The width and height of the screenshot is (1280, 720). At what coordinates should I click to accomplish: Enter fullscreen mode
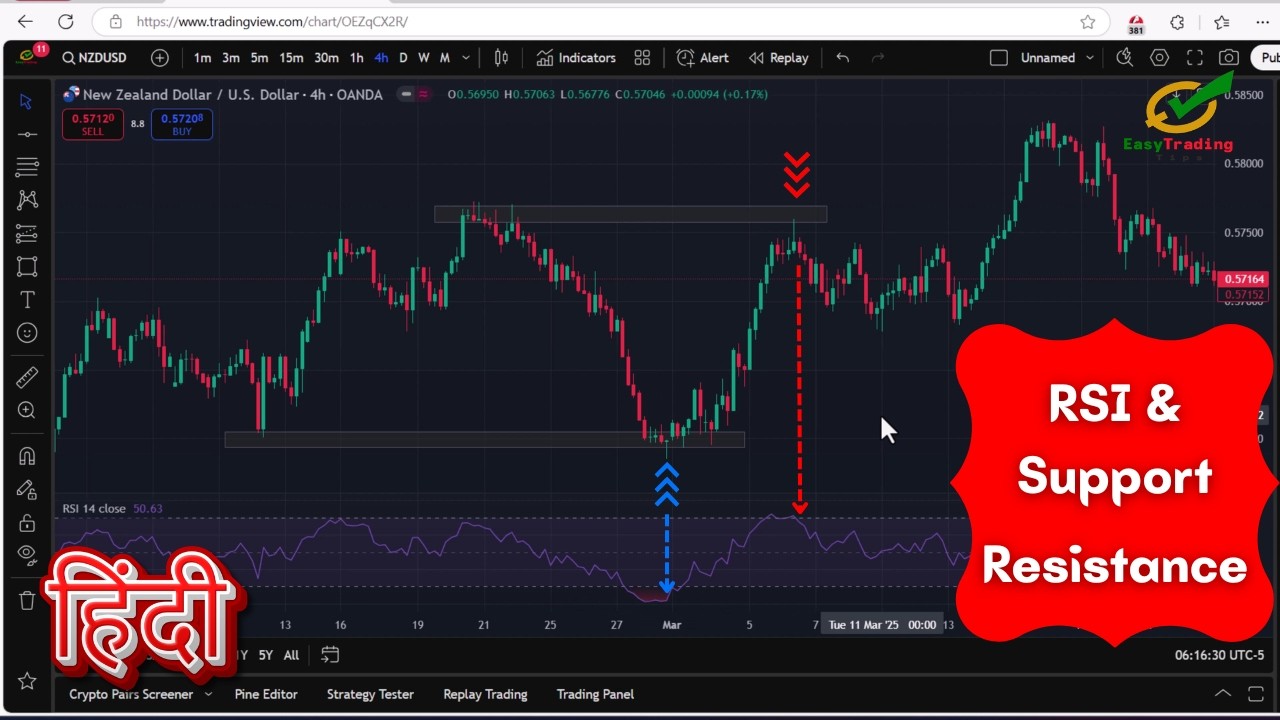point(1194,58)
